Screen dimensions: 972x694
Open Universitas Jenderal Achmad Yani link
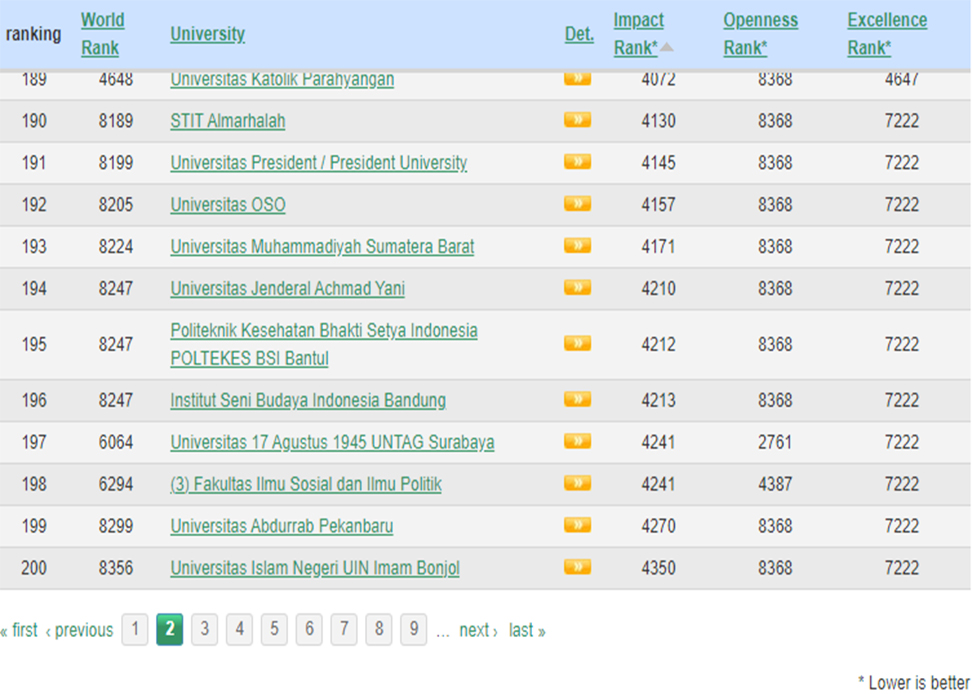(x=288, y=288)
